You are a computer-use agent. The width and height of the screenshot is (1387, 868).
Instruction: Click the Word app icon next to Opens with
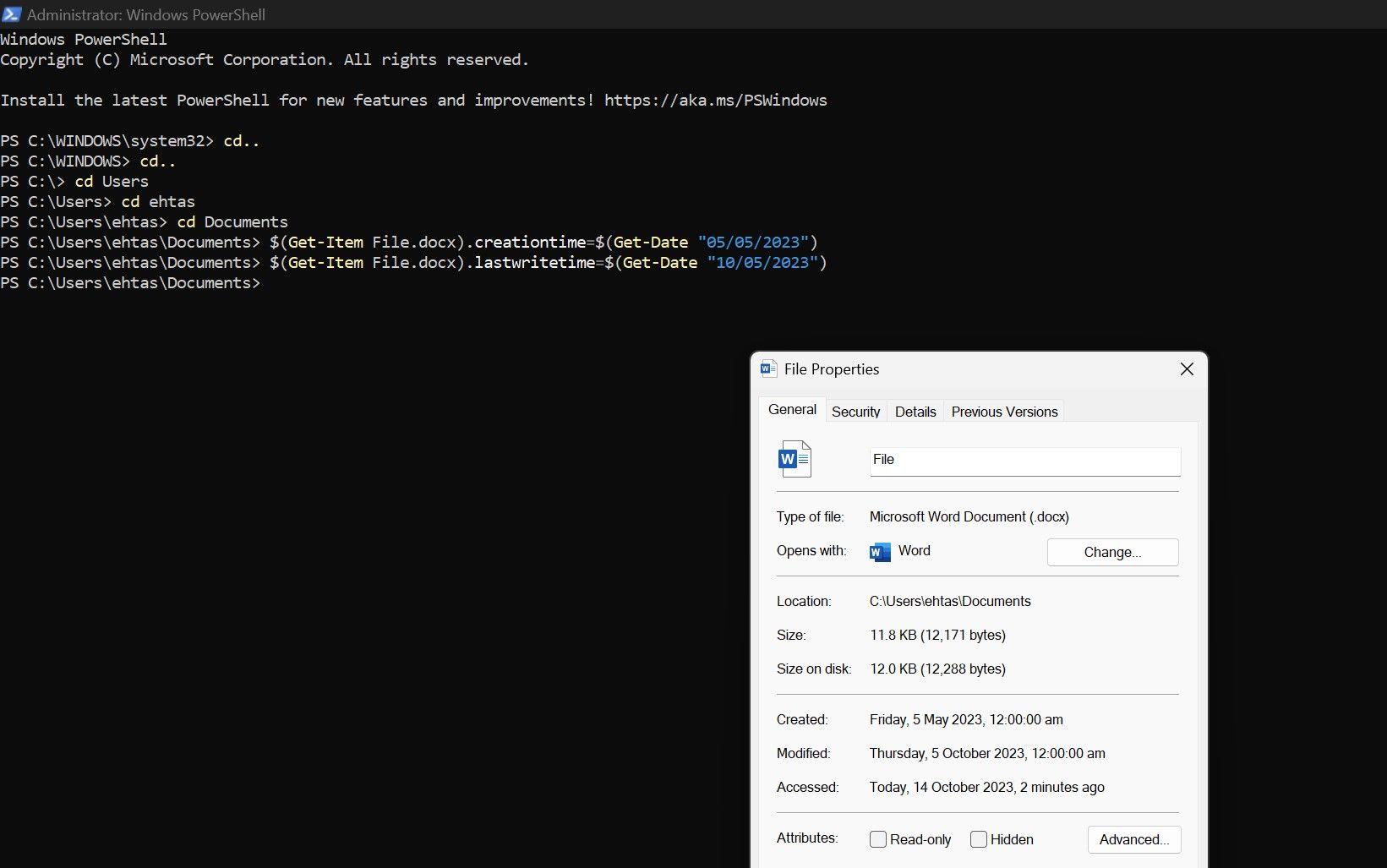pyautogui.click(x=880, y=552)
